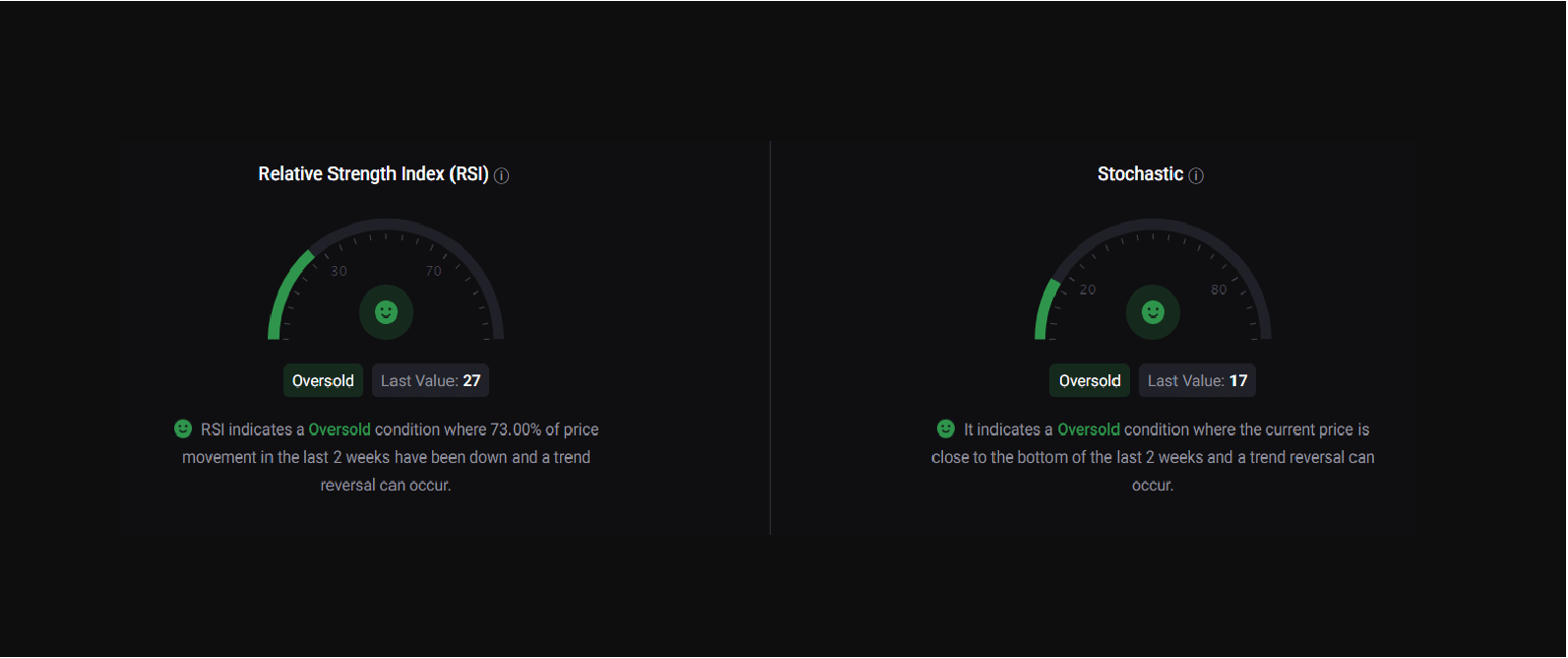This screenshot has height=658, width=1568.
Task: Click the smiley face inside Stochastic gauge
Action: (1153, 312)
